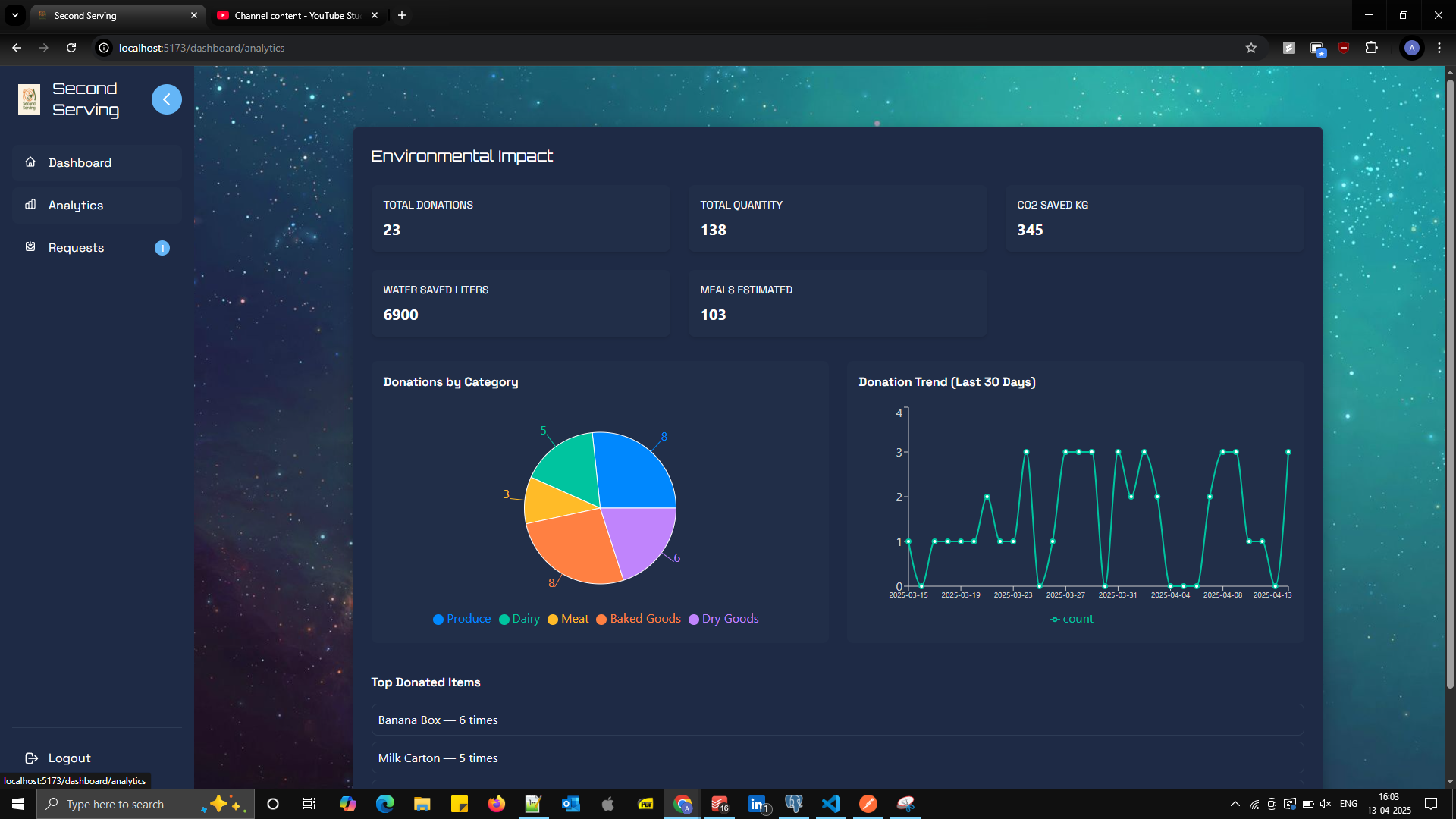Open the Requests sidebar item
1456x819 pixels.
coord(76,248)
